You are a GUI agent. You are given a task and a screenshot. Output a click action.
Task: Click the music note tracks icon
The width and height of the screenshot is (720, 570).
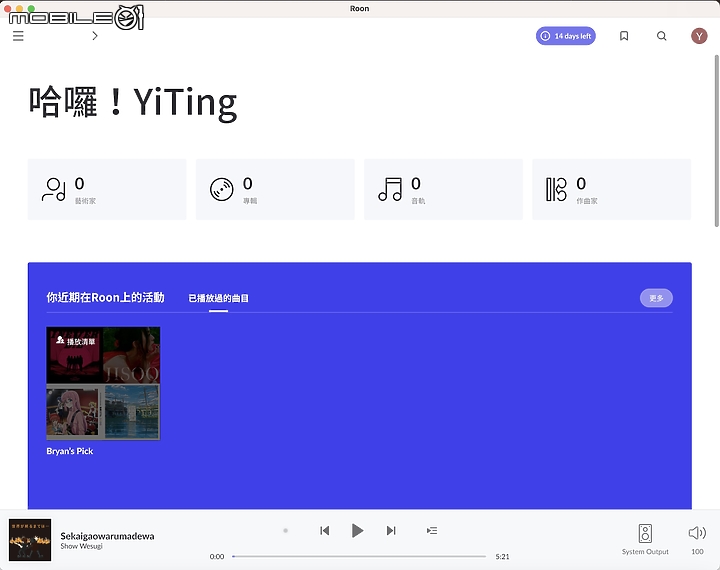tap(390, 189)
